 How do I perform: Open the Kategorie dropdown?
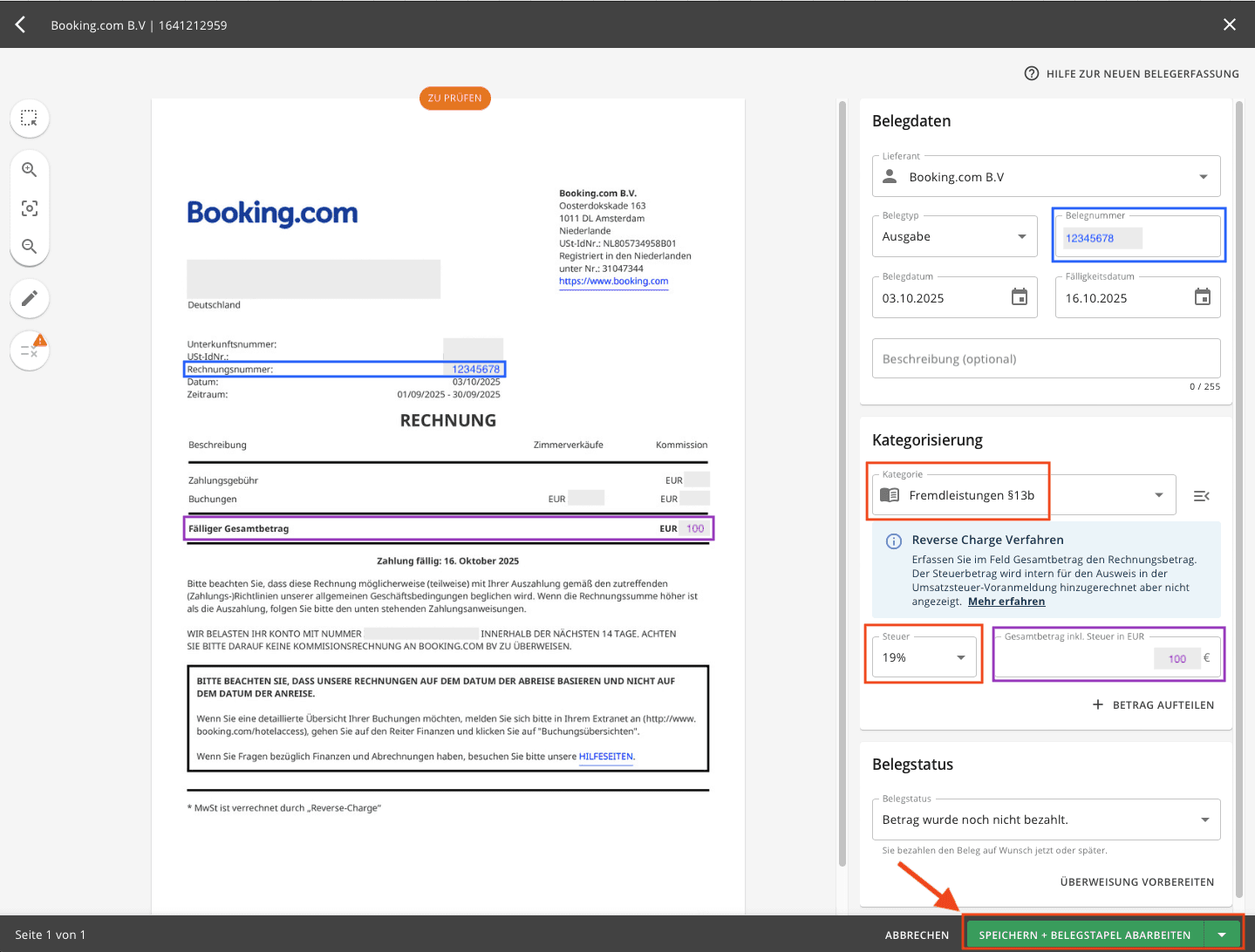1024,495
